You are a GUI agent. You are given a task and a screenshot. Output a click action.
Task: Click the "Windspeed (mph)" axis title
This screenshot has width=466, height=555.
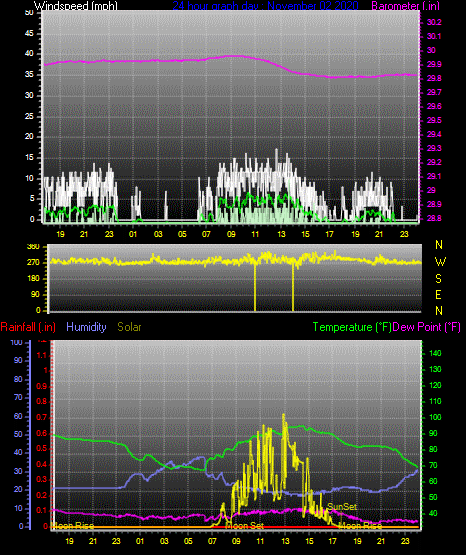76,5
